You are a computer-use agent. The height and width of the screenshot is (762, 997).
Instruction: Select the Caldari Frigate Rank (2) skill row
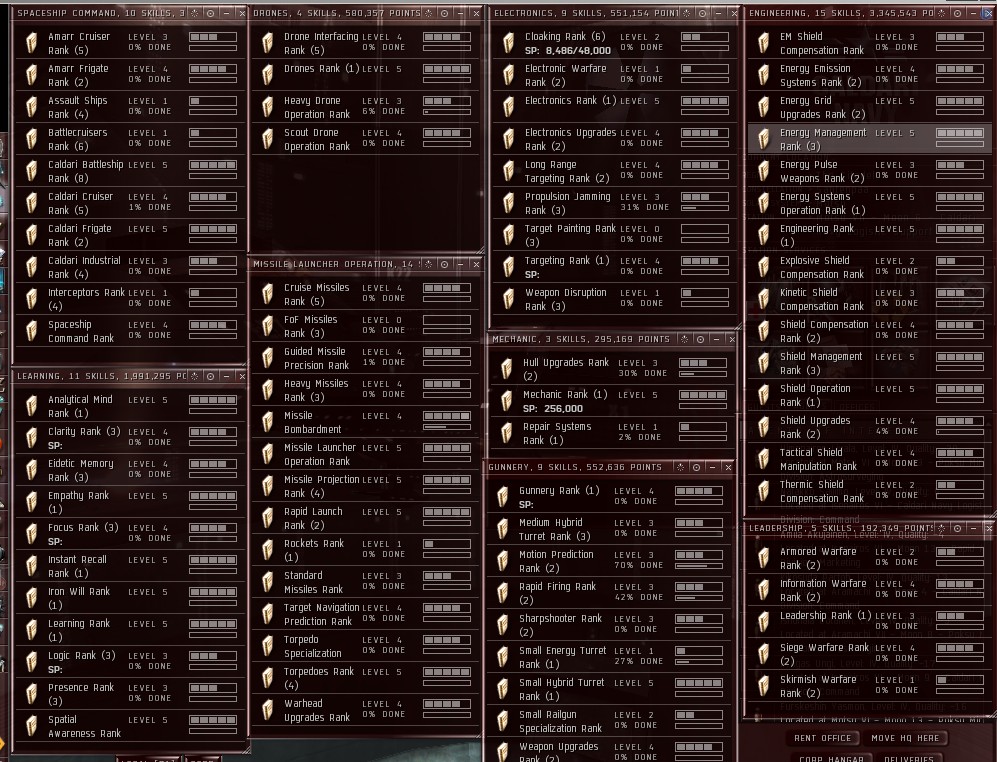(x=130, y=235)
